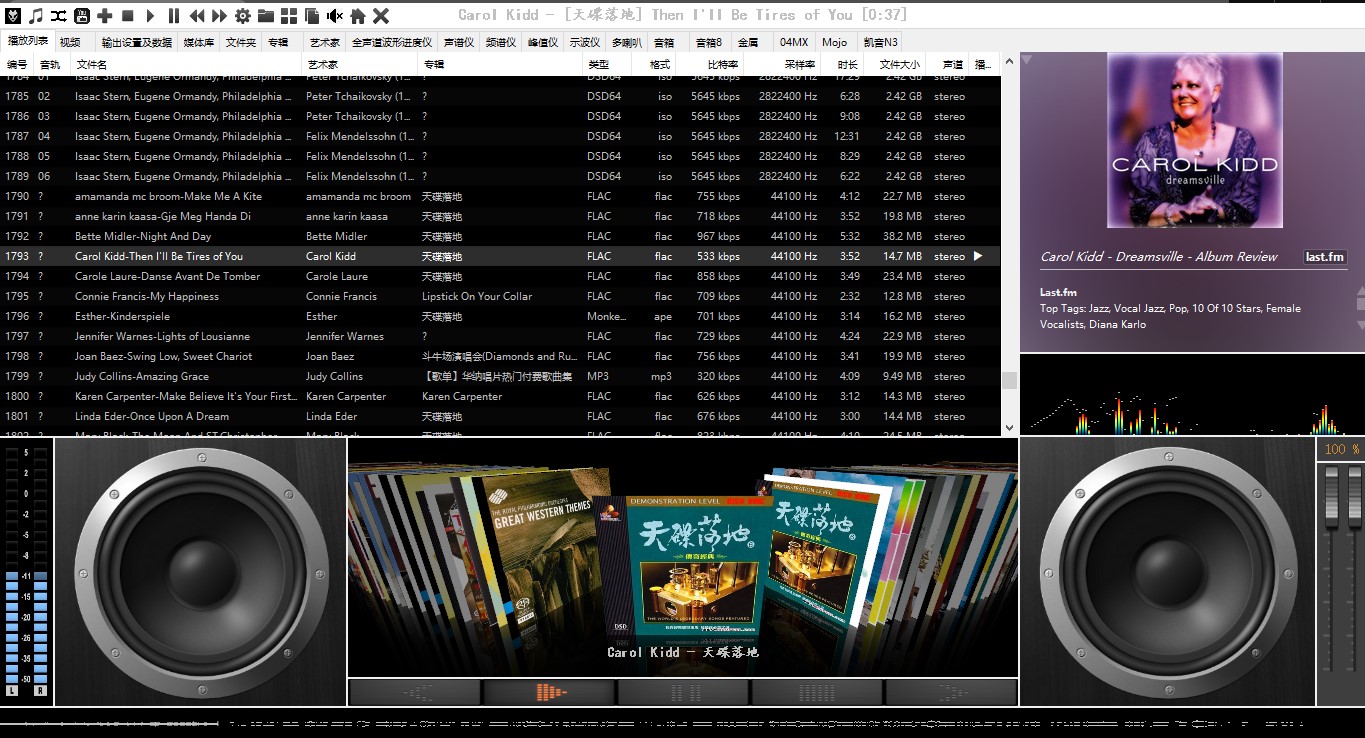
Task: Click the last.fm link badge
Action: point(1324,257)
